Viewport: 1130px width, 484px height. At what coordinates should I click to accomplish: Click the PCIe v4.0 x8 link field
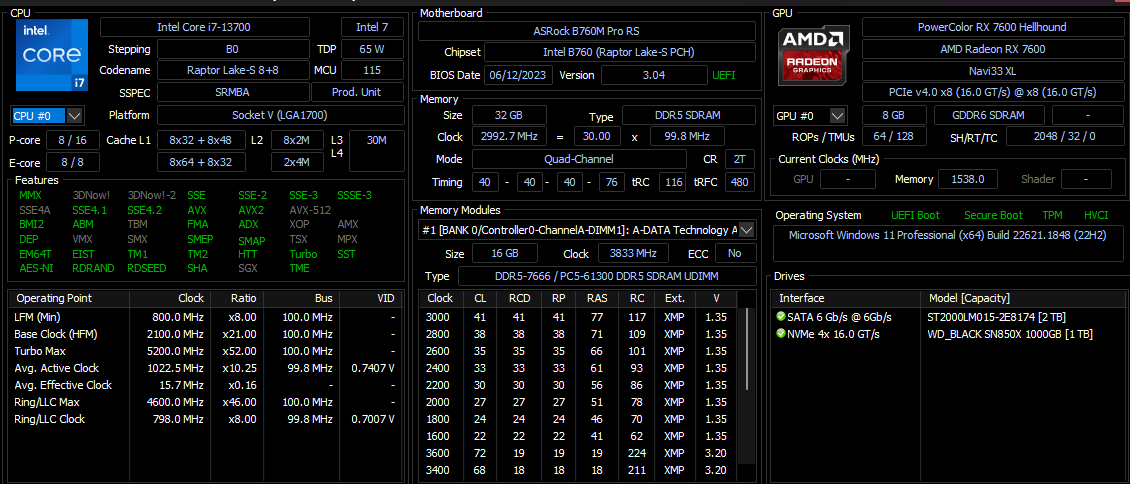[992, 92]
